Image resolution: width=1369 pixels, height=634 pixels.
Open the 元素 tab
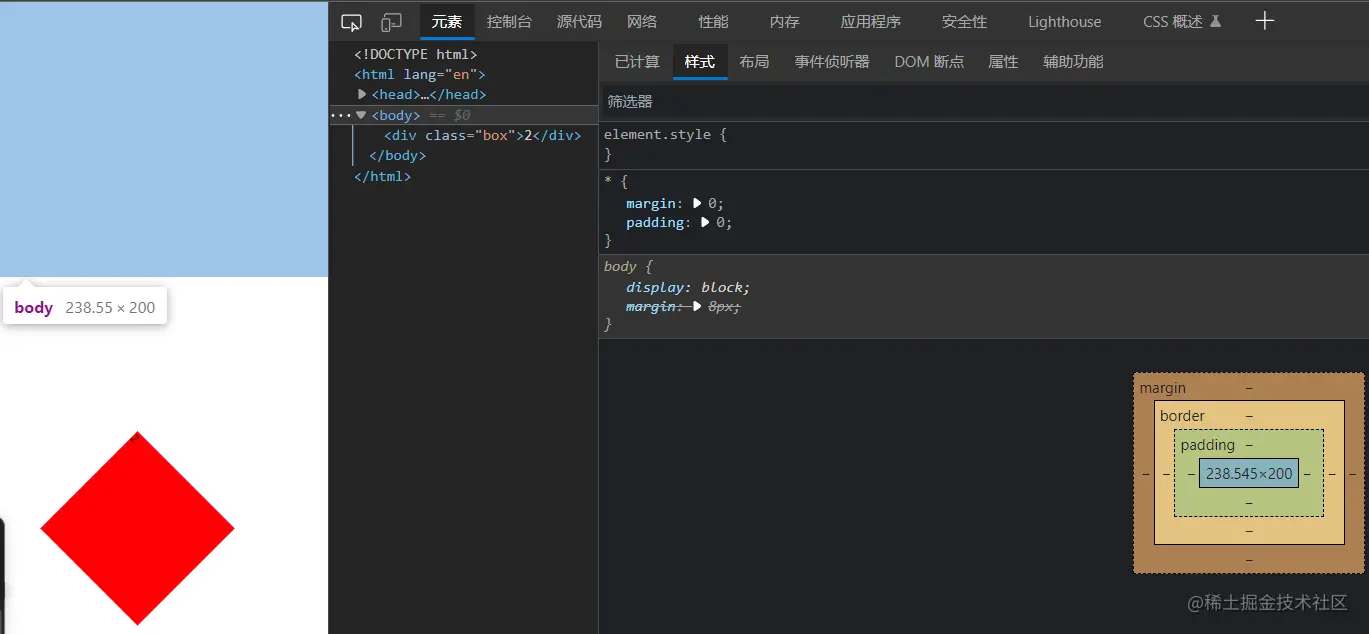447,22
